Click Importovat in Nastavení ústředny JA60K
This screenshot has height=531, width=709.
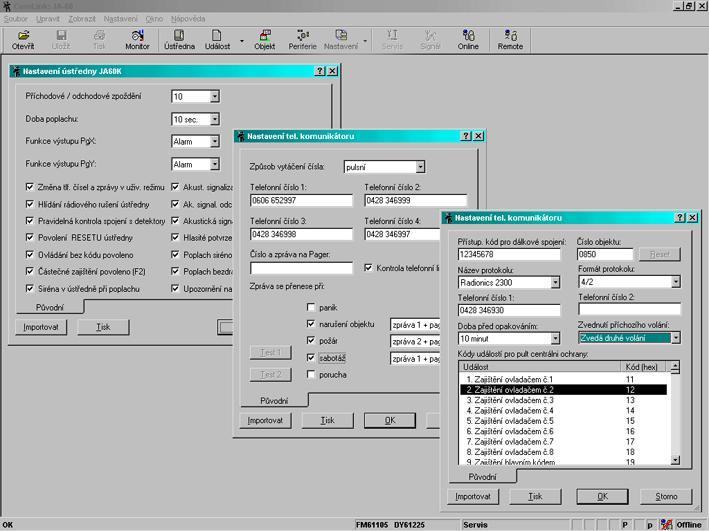coord(41,327)
